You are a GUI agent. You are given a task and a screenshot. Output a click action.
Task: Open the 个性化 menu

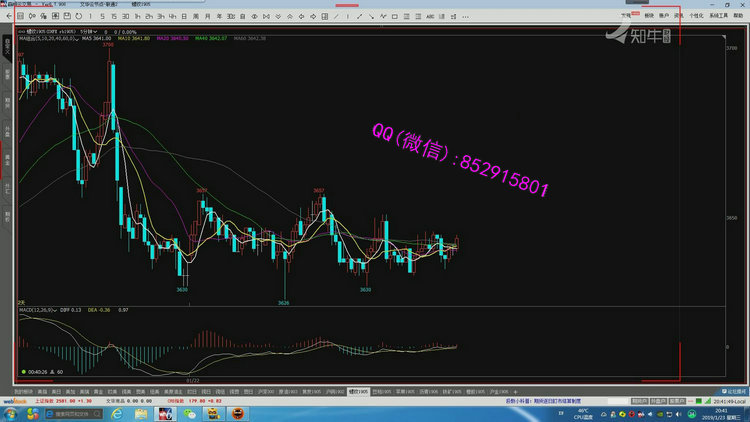coord(695,16)
